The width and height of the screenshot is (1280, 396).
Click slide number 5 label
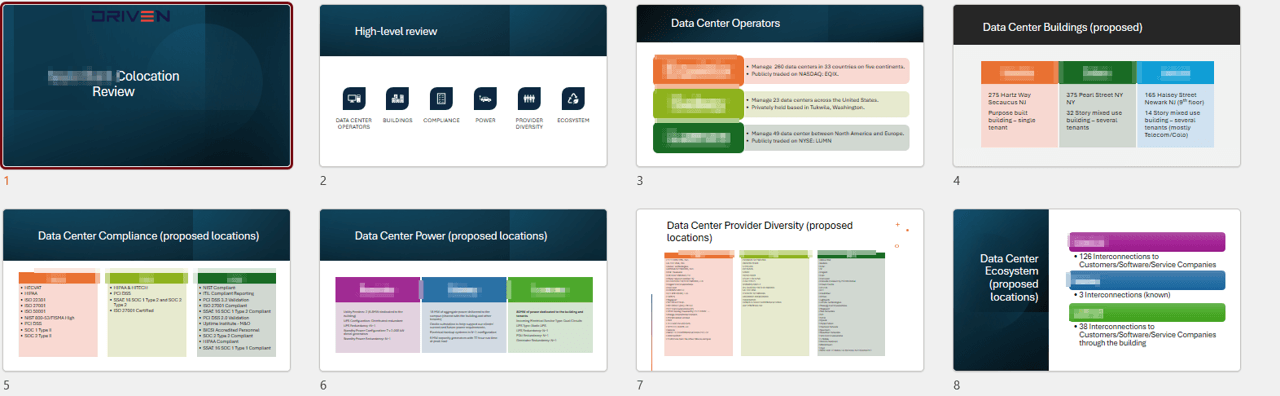pos(7,385)
